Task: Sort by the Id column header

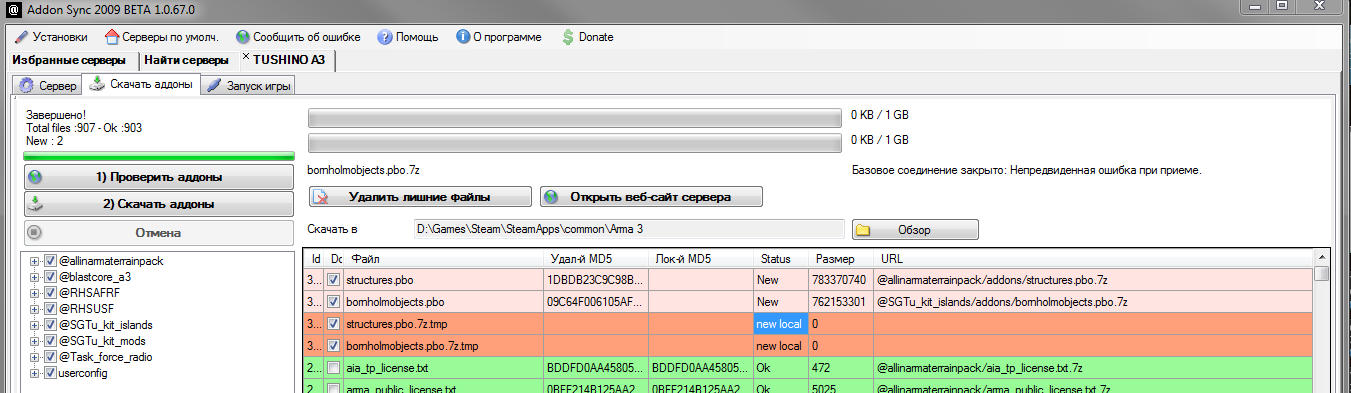Action: 314,259
